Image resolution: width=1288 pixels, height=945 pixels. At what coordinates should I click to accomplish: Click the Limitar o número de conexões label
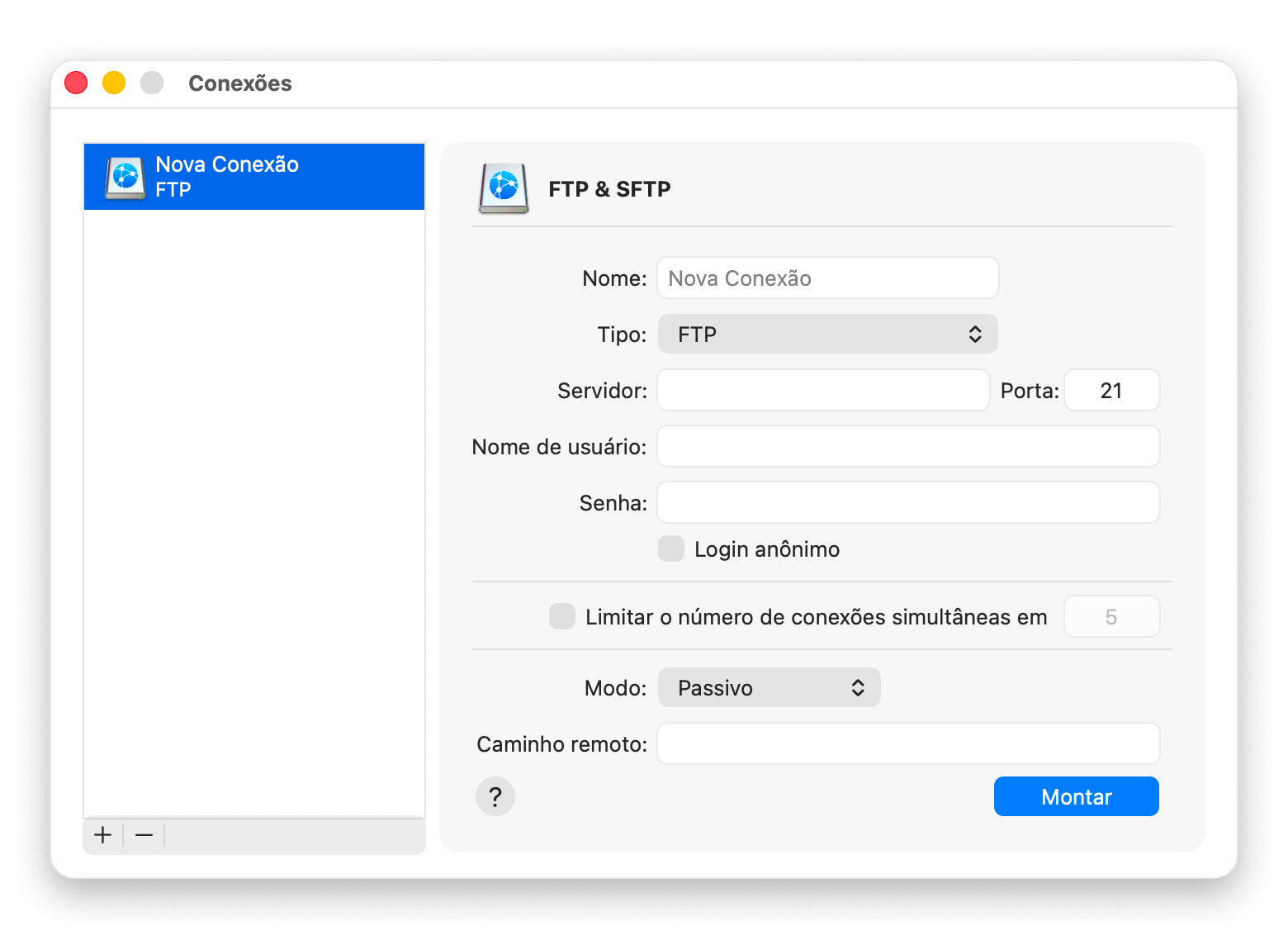[x=817, y=617]
